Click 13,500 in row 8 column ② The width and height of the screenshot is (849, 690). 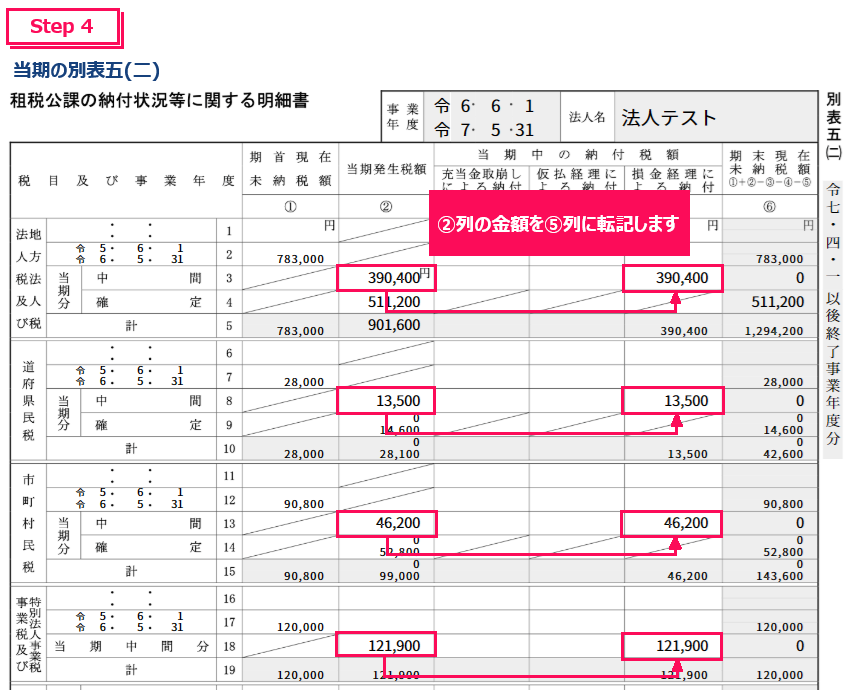[x=398, y=401]
